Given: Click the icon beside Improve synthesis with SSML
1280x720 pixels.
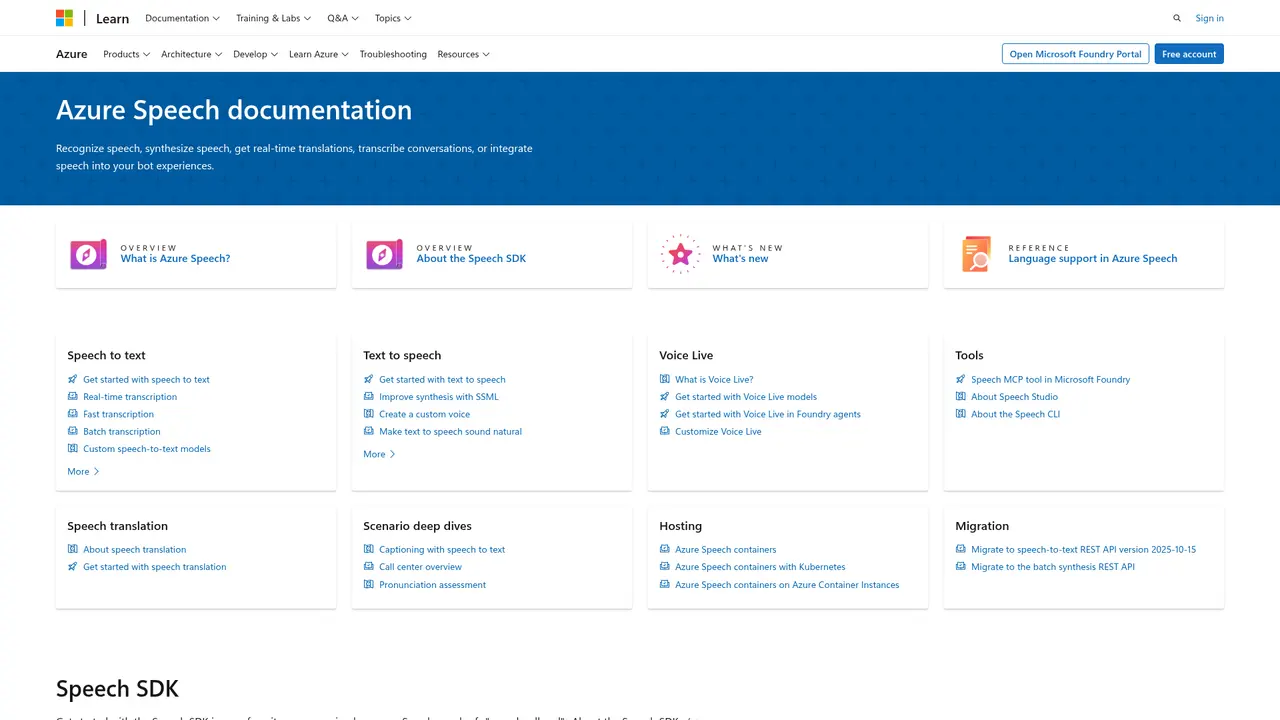Looking at the screenshot, I should pyautogui.click(x=368, y=397).
